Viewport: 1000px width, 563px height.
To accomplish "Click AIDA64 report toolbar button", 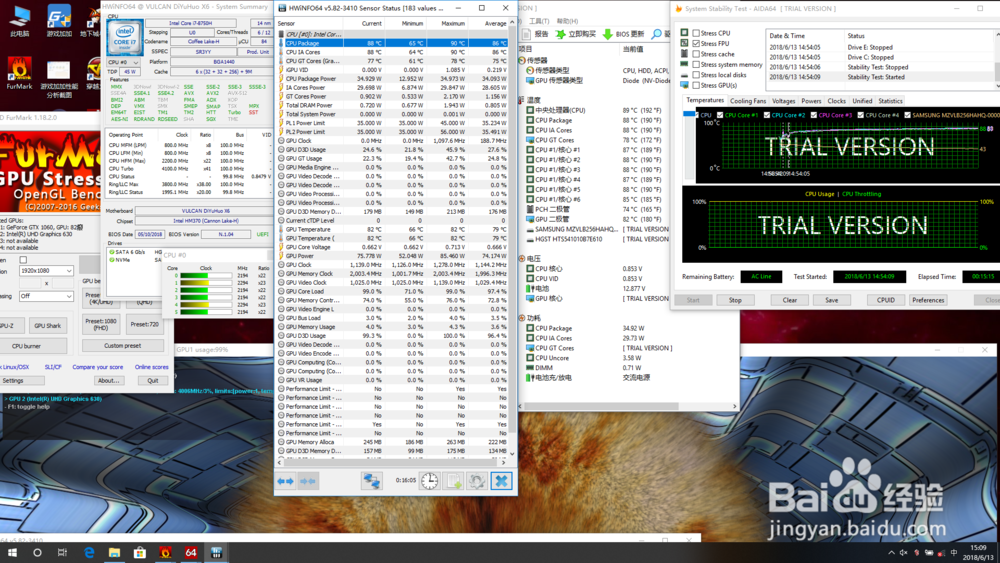I will [536, 33].
